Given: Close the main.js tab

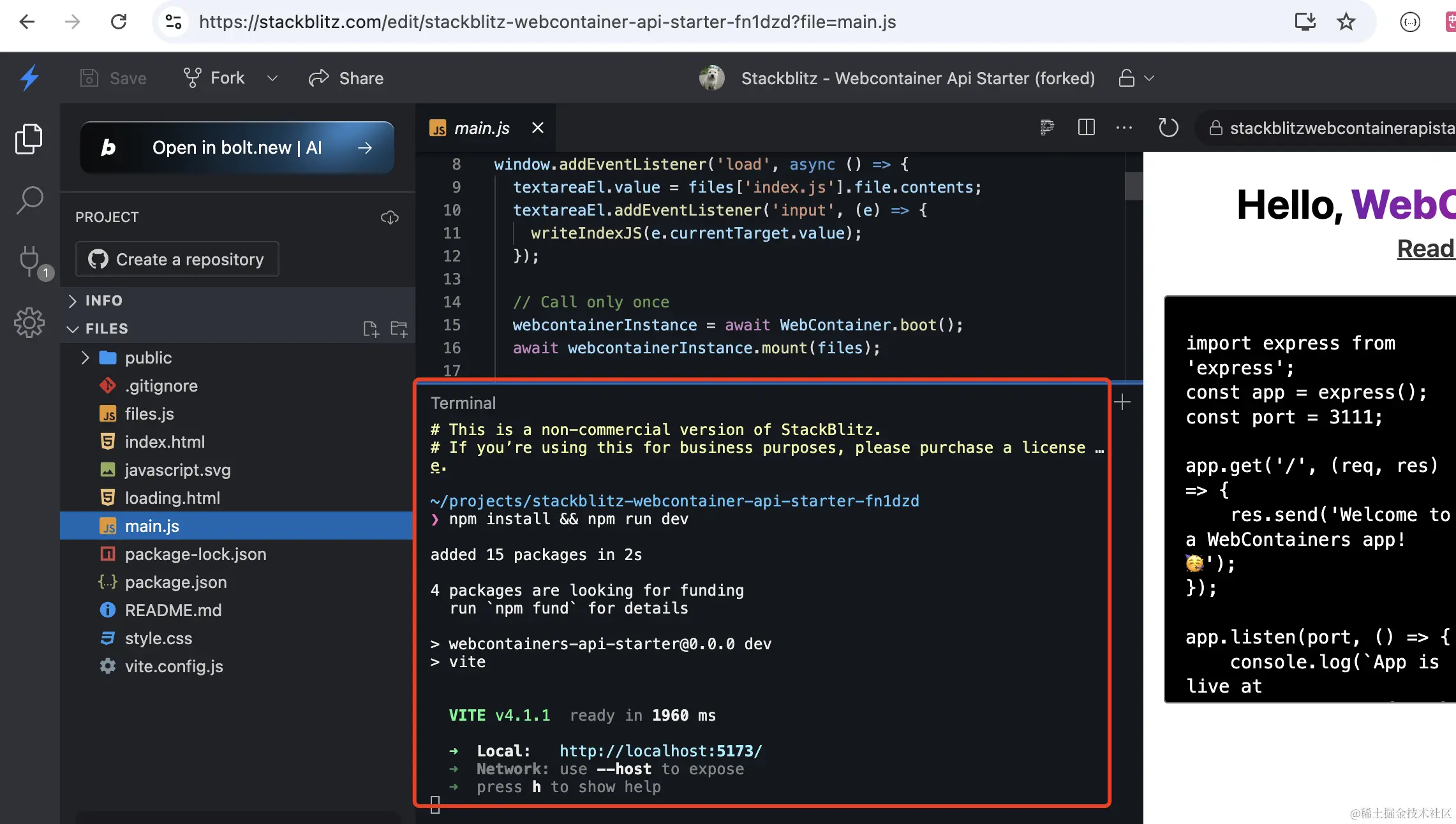Looking at the screenshot, I should [538, 128].
